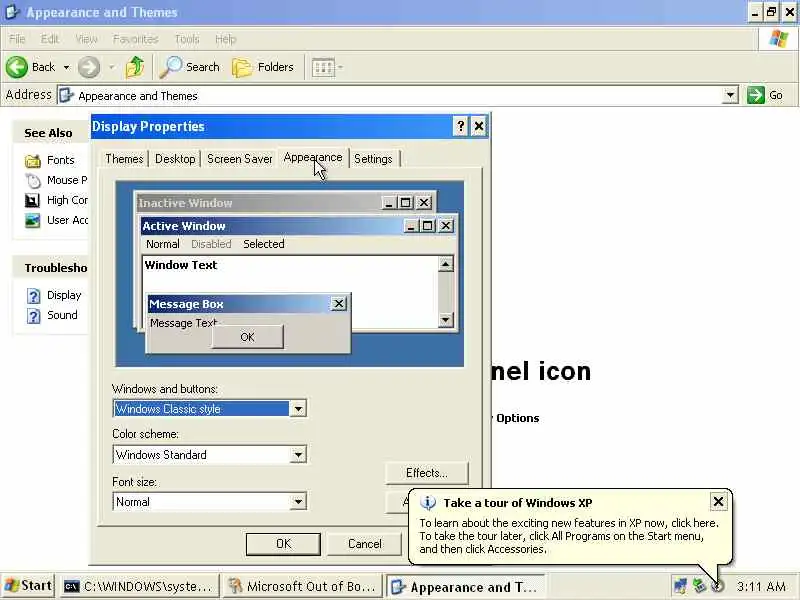Screen dimensions: 800x600
Task: Click the Start button
Action: coord(28,586)
